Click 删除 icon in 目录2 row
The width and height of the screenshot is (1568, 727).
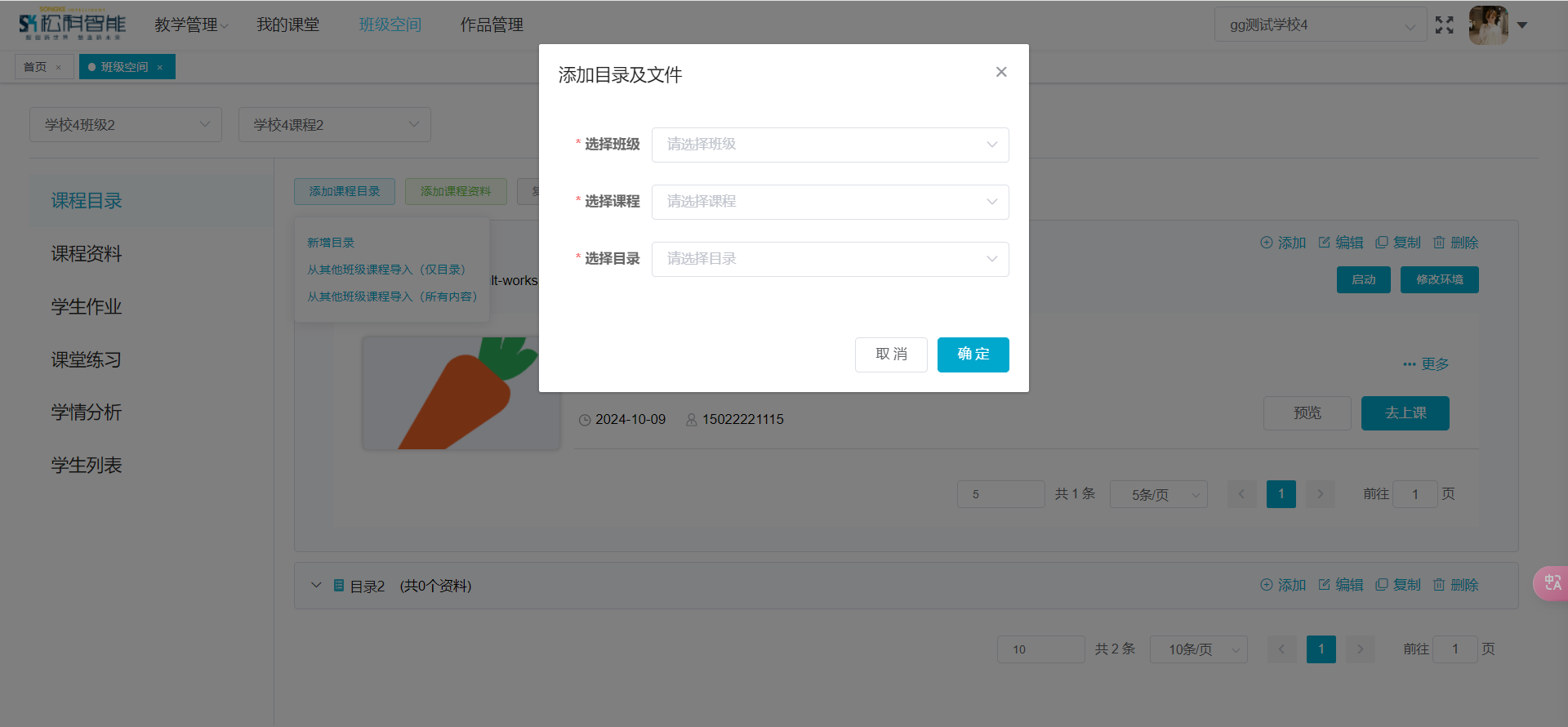[x=1439, y=585]
